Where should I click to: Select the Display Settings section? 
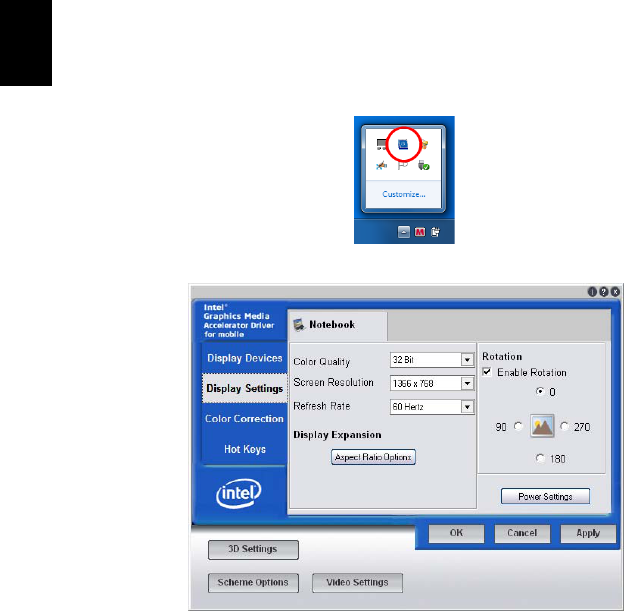coord(244,388)
